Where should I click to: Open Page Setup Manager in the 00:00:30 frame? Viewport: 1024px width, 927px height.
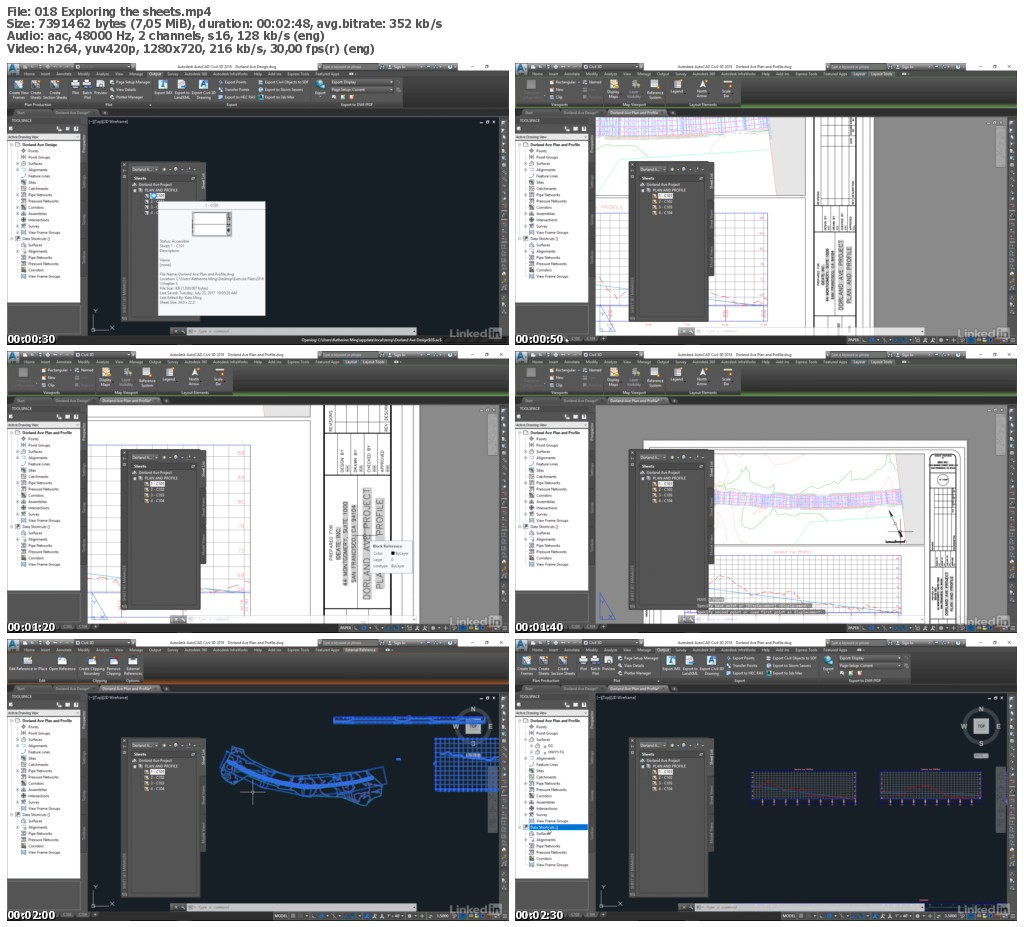click(x=131, y=82)
